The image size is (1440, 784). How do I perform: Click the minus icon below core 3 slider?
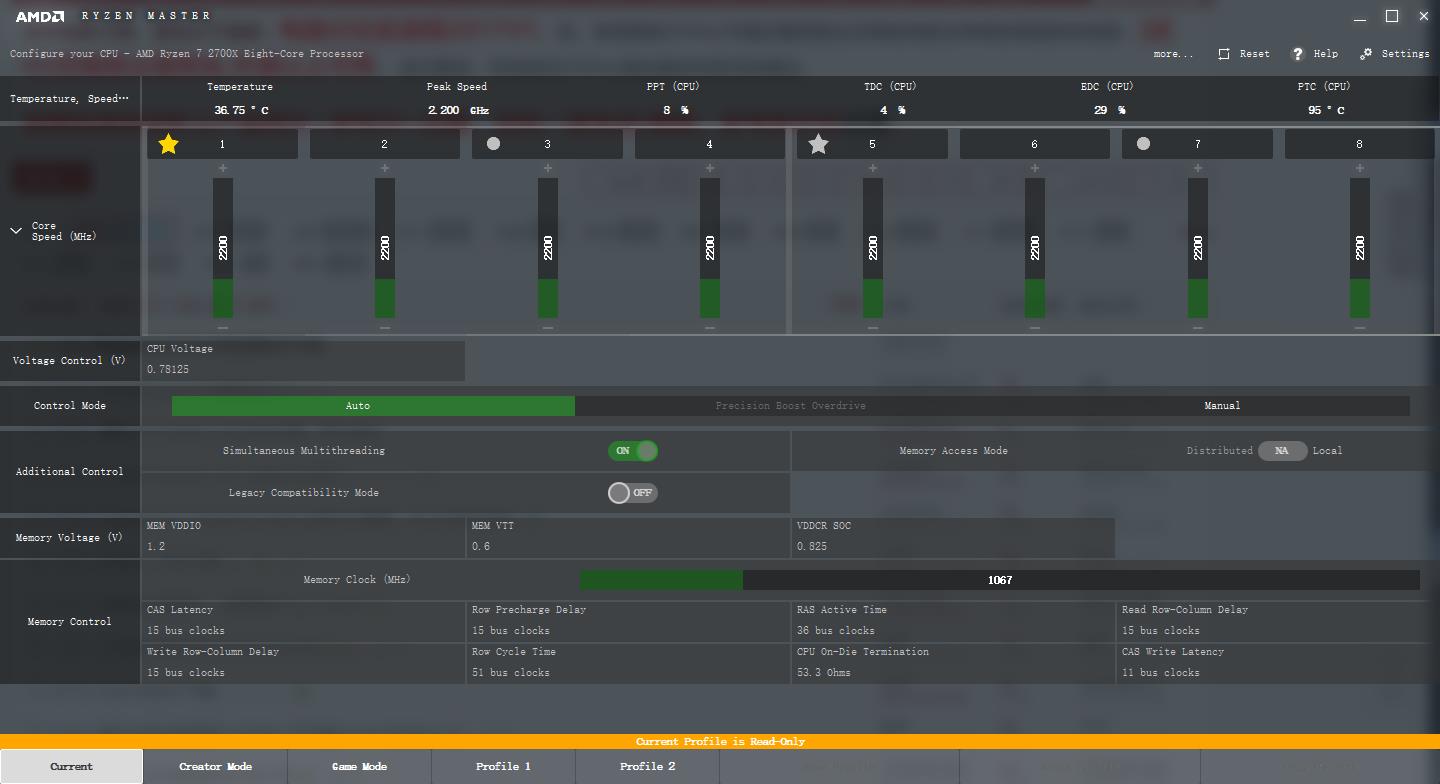[x=548, y=328]
